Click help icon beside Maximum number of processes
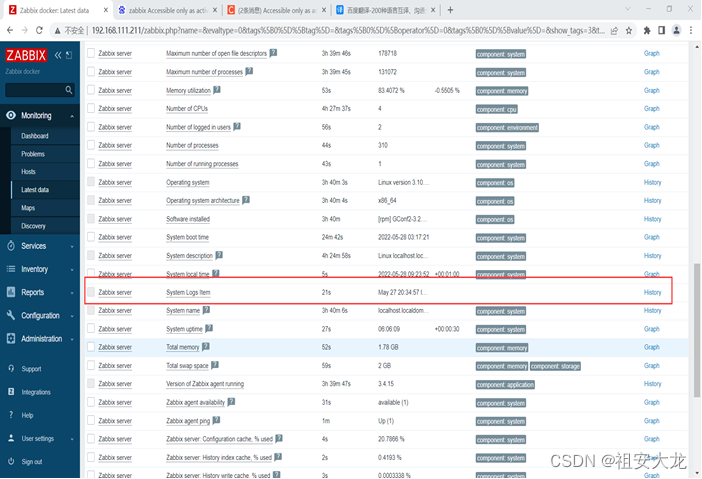This screenshot has width=702, height=479. [249, 71]
